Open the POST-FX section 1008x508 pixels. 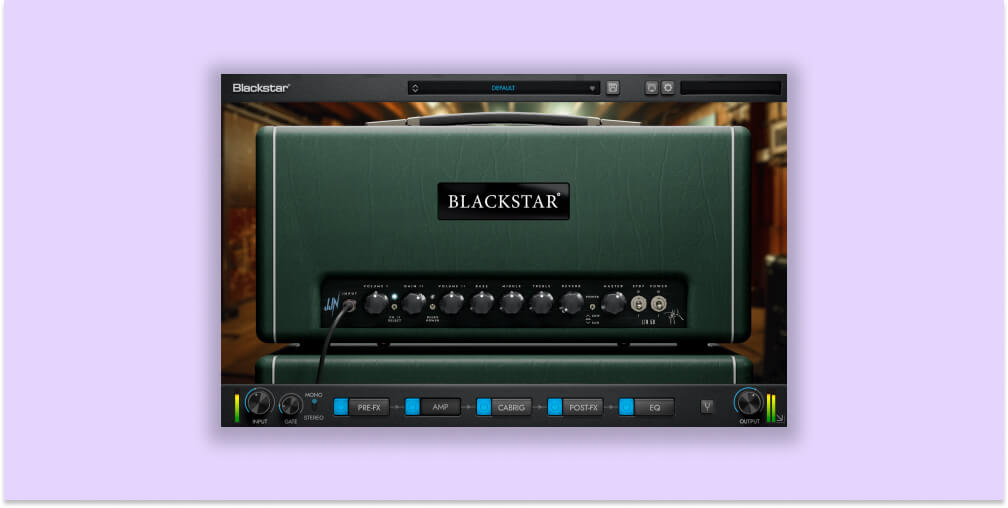coord(583,407)
